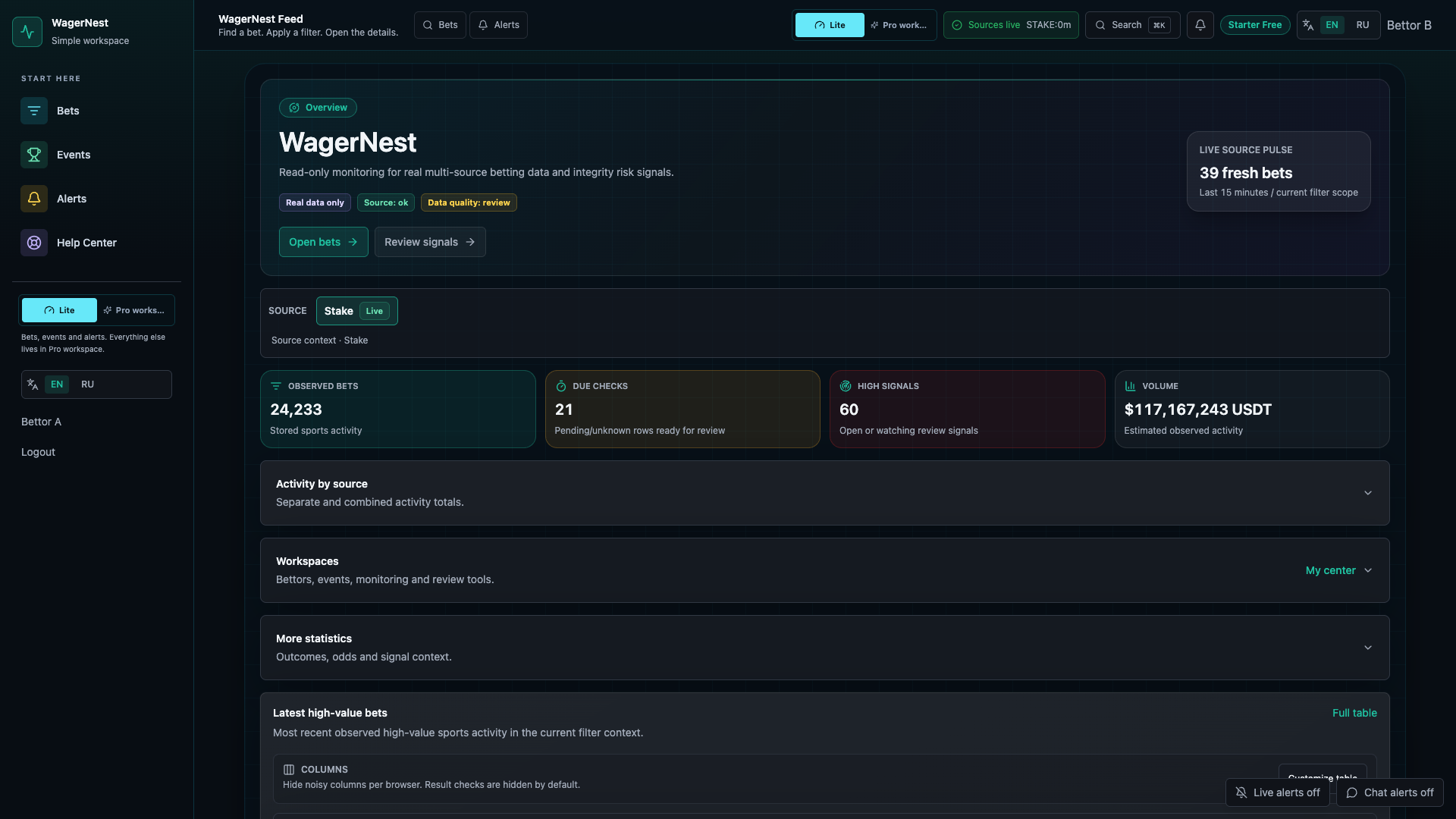Open the My center link
The height and width of the screenshot is (819, 1456).
[1330, 570]
